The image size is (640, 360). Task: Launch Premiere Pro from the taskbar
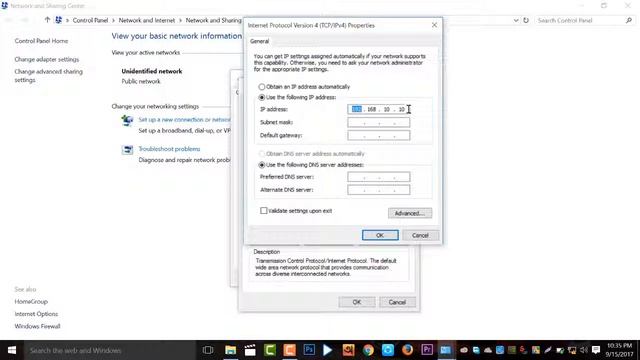click(x=427, y=350)
